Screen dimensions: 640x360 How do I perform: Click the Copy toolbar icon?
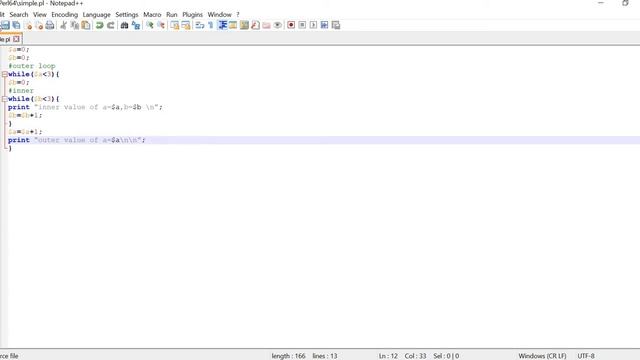tap(75, 25)
